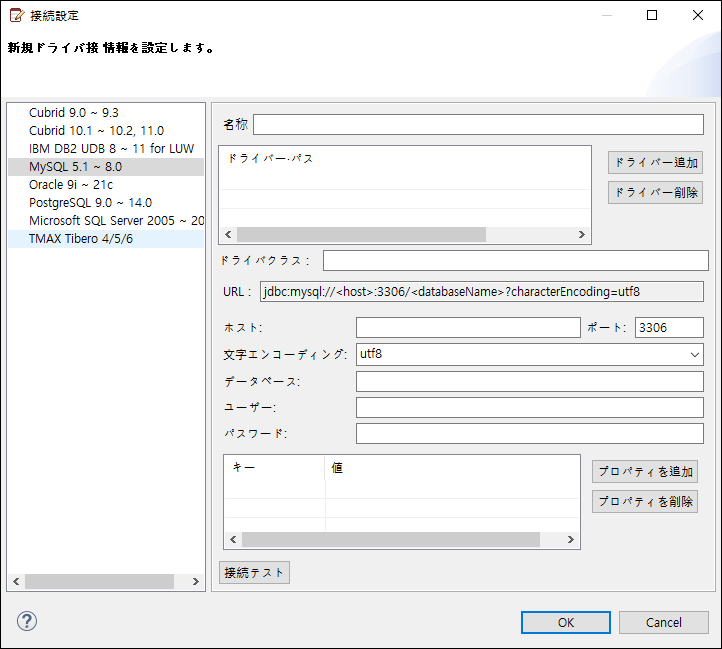Click left arrow of properties table scrollbar
The width and height of the screenshot is (722, 649).
pyautogui.click(x=233, y=539)
